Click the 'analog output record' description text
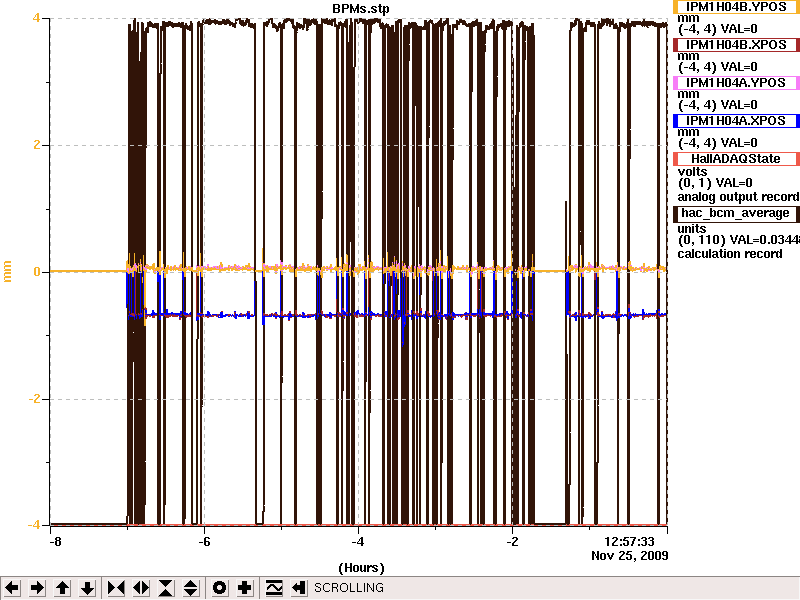The image size is (800, 600). [x=738, y=197]
